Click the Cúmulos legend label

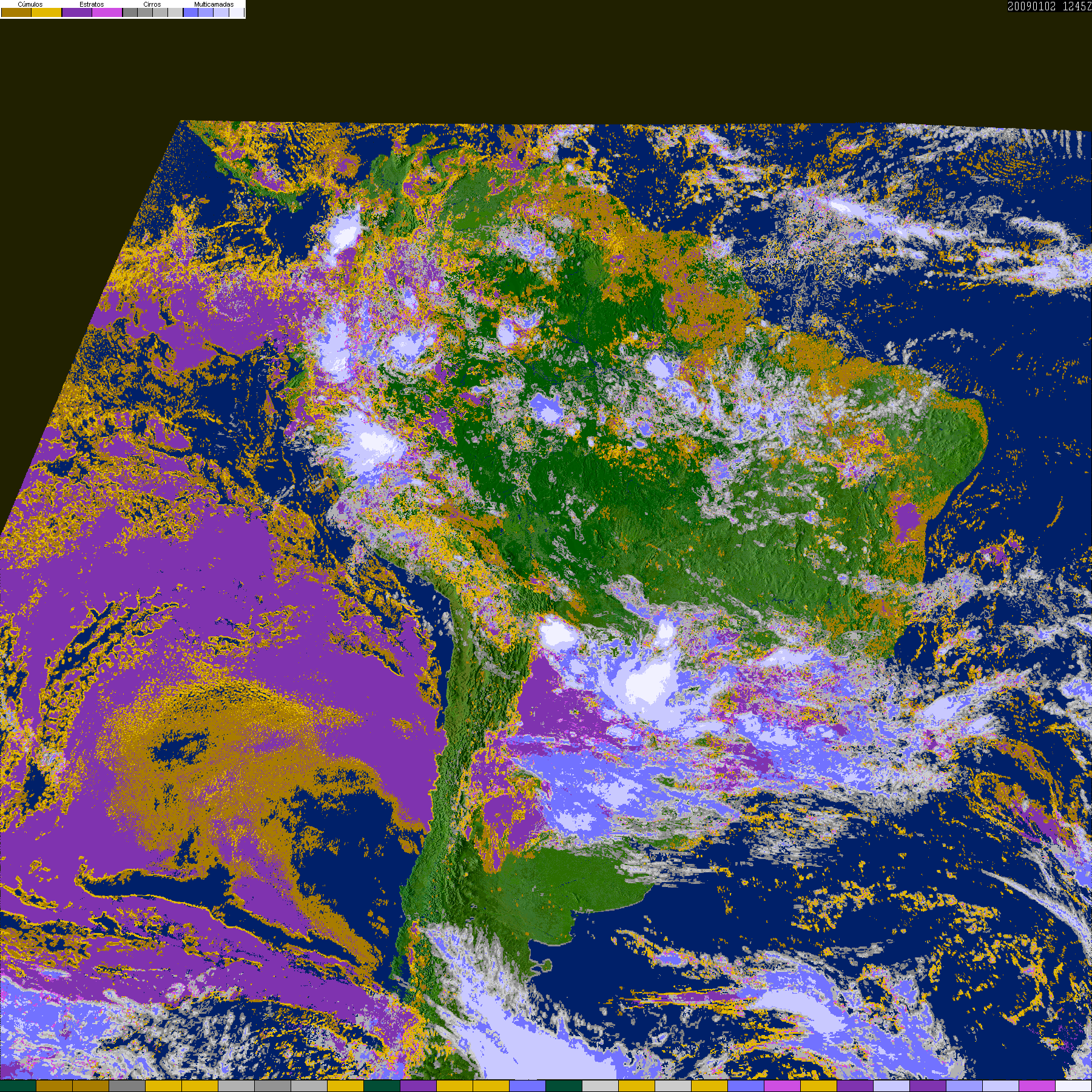point(30,4)
